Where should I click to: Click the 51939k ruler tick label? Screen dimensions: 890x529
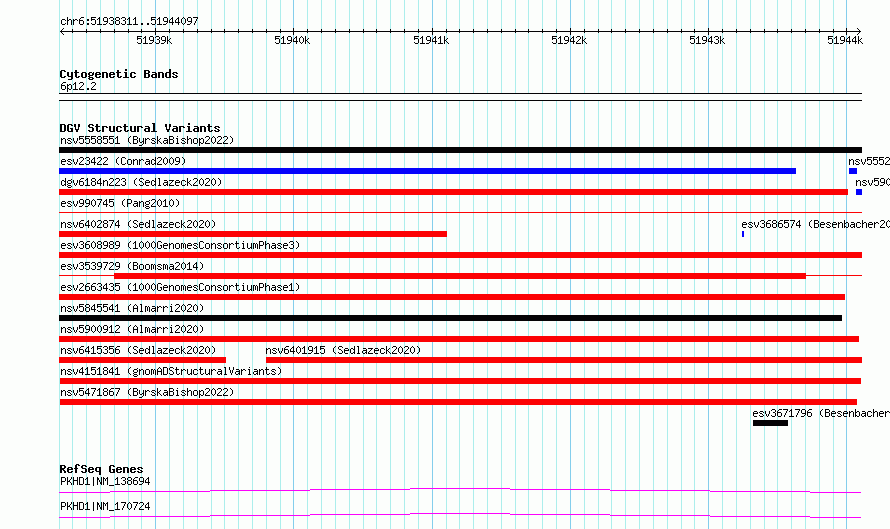pos(154,40)
